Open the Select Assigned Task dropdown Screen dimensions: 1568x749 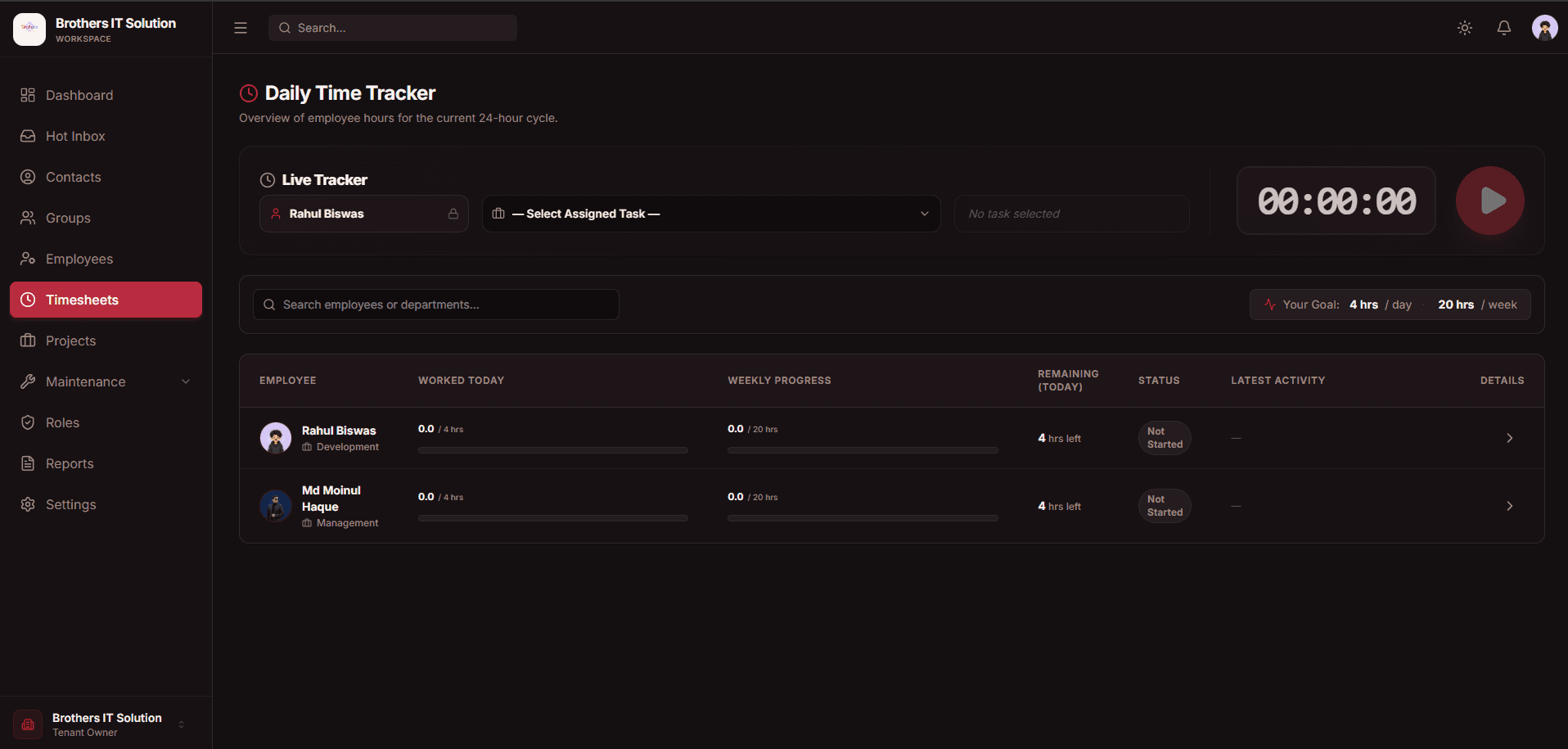click(711, 214)
